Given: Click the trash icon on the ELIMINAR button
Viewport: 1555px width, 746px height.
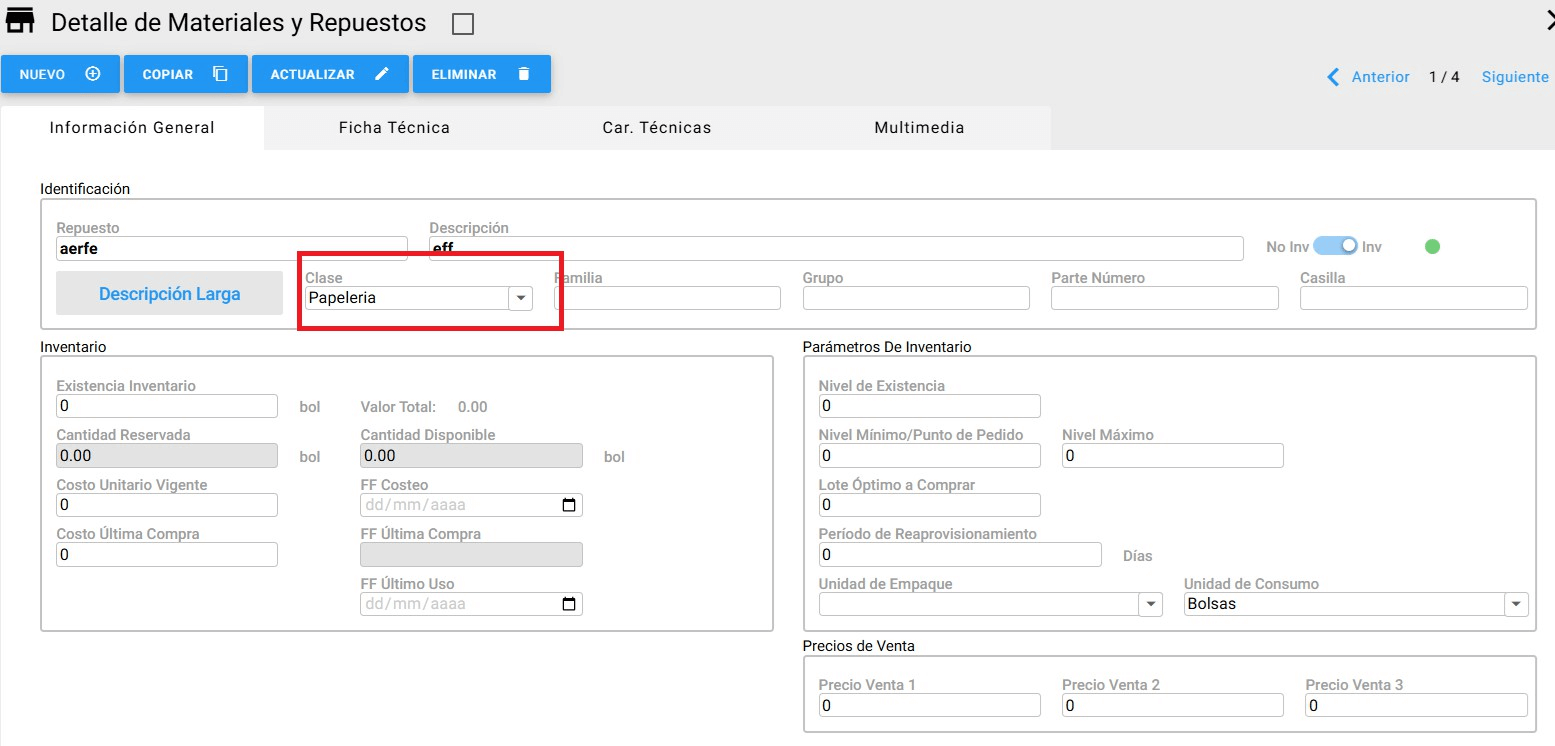Looking at the screenshot, I should tap(523, 74).
